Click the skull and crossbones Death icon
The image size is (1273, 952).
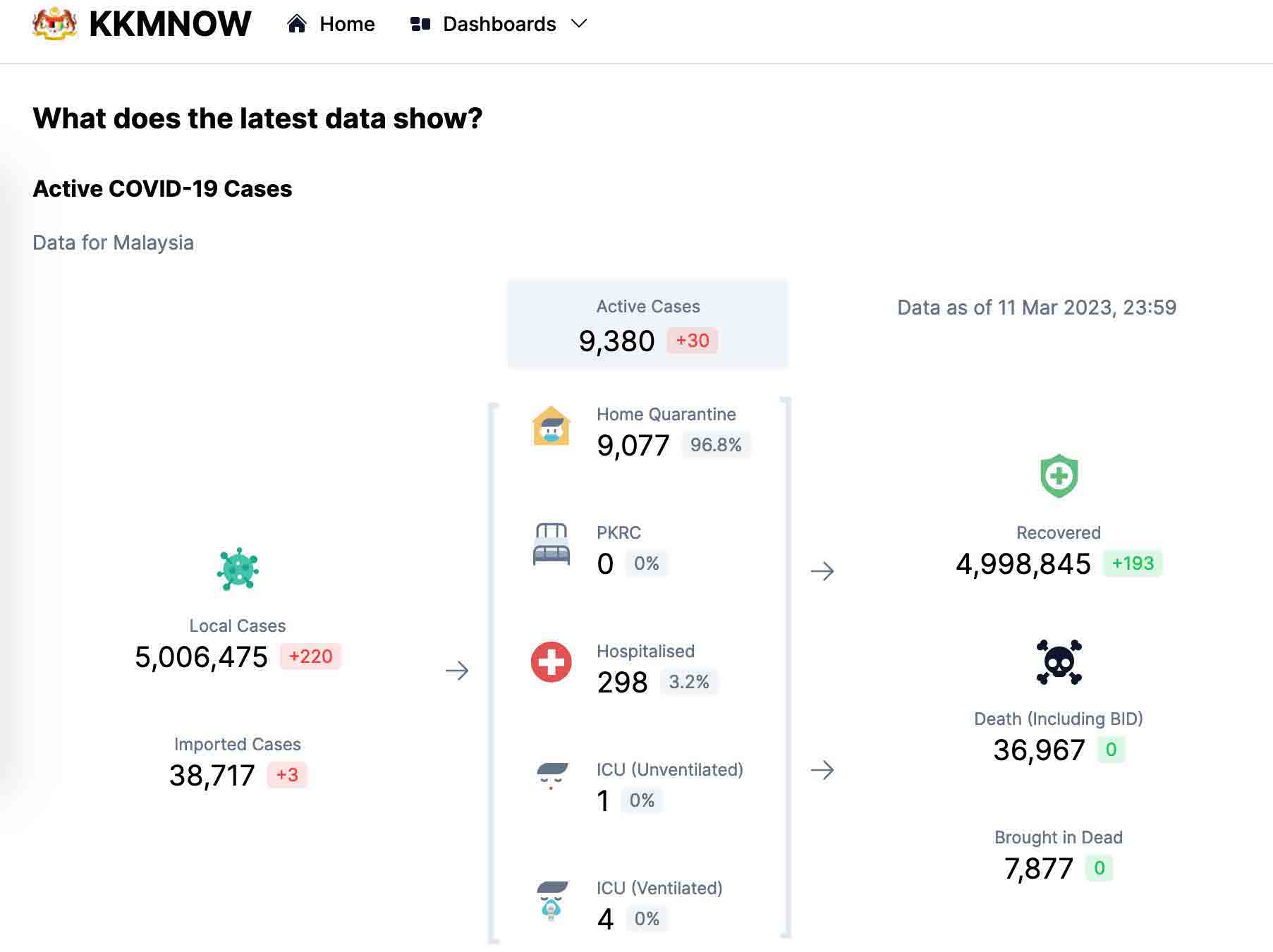click(x=1059, y=662)
